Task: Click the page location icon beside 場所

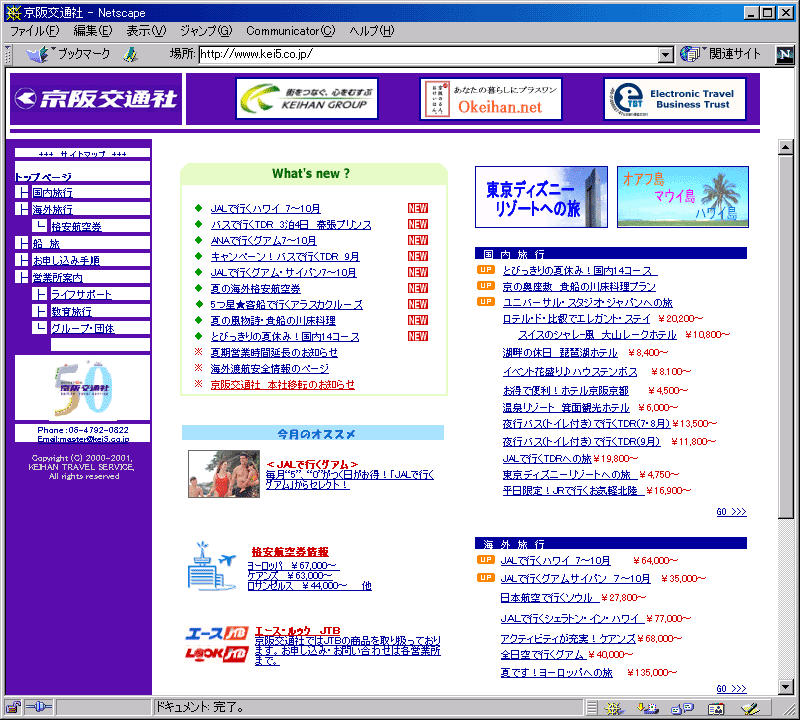Action: click(x=131, y=54)
